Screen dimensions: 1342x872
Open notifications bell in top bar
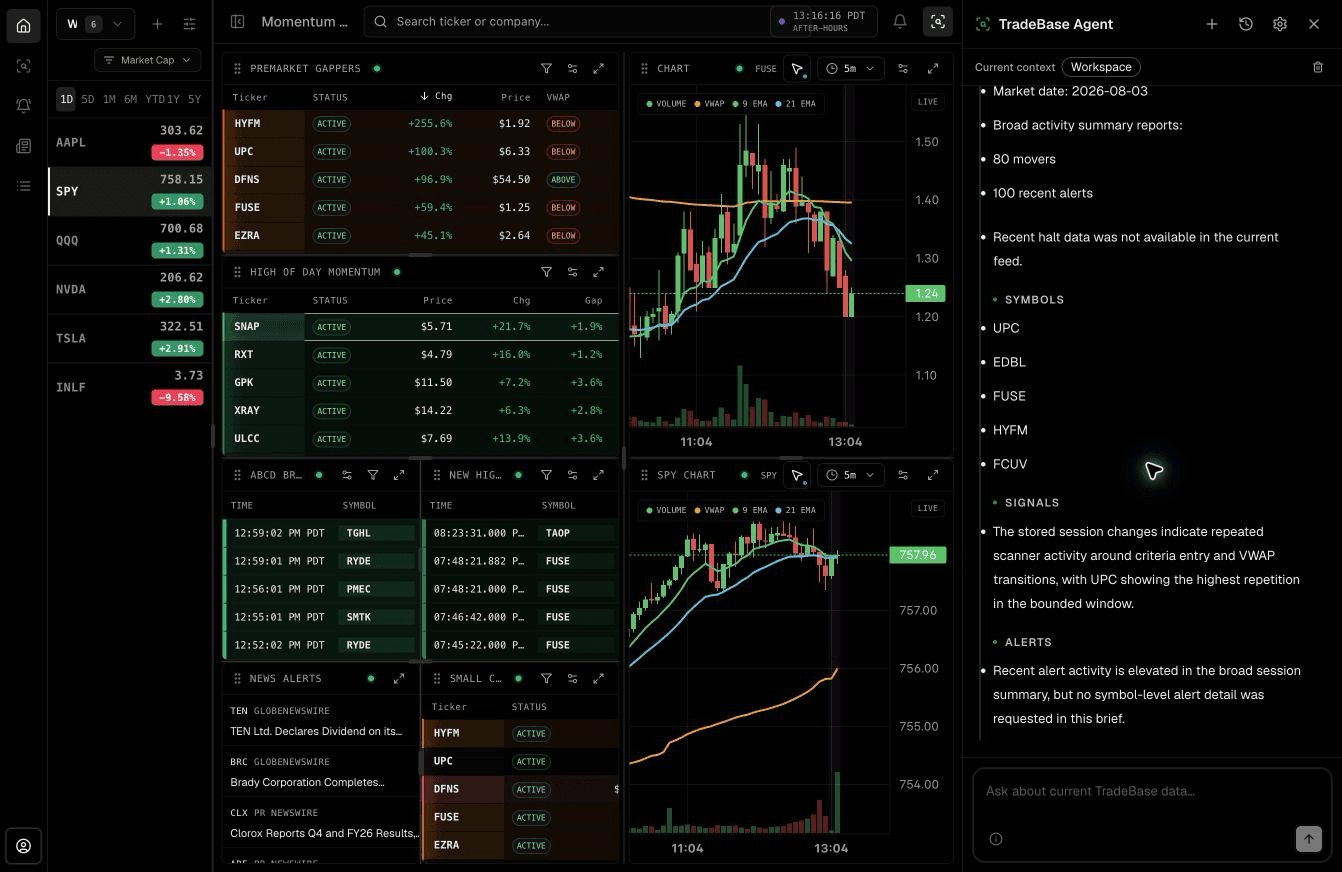(x=900, y=21)
